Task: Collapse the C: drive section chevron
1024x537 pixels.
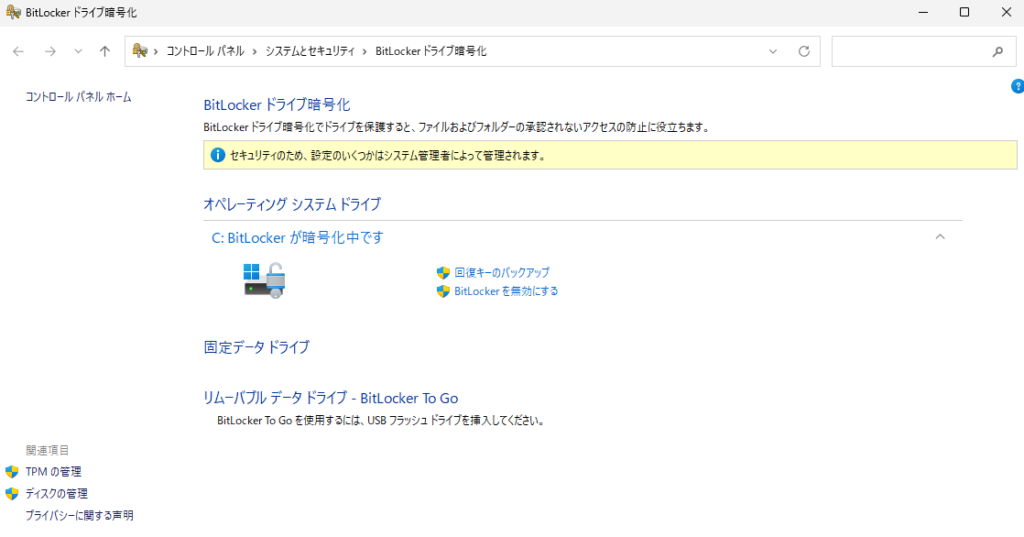Action: (940, 237)
